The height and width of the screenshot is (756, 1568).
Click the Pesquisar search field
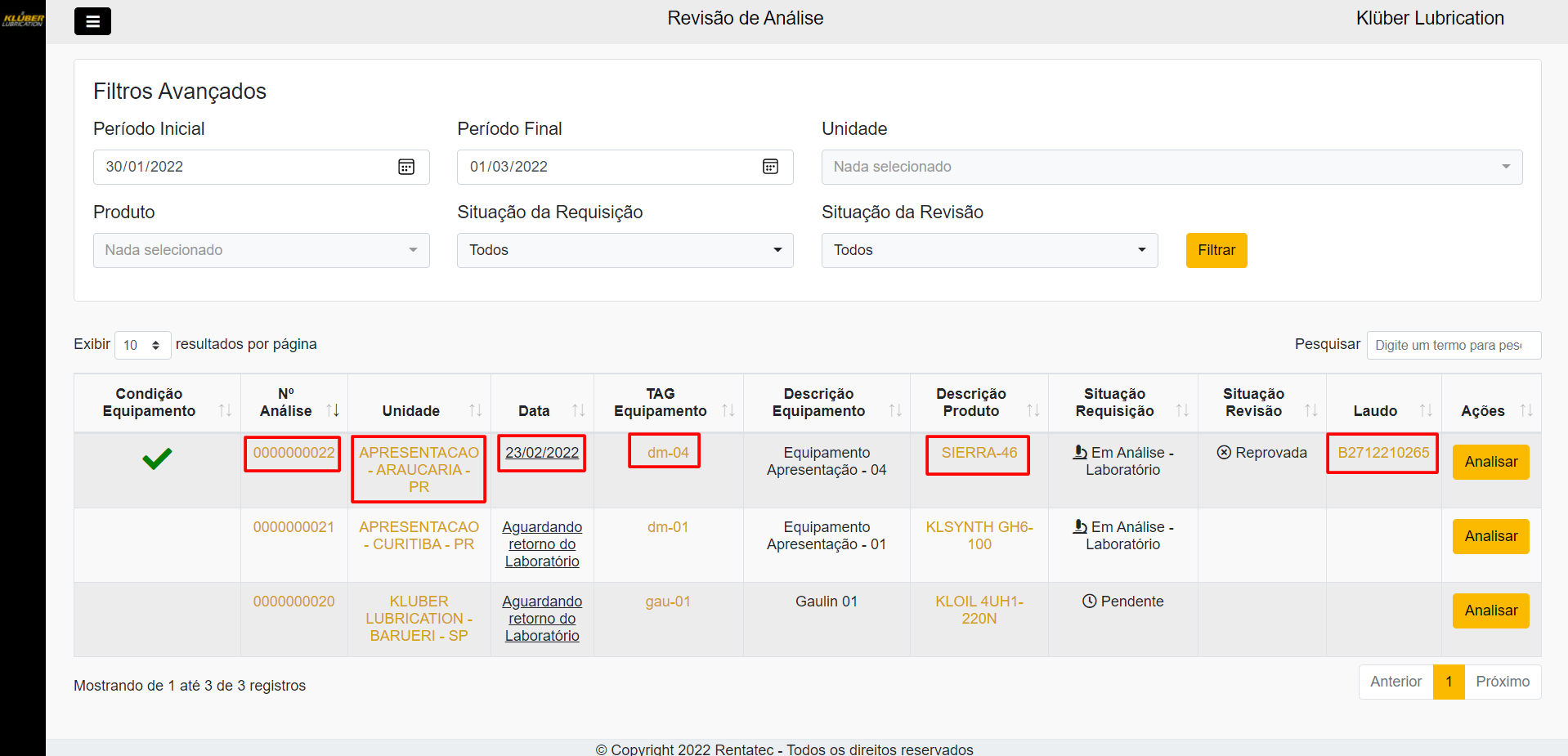pos(1453,345)
